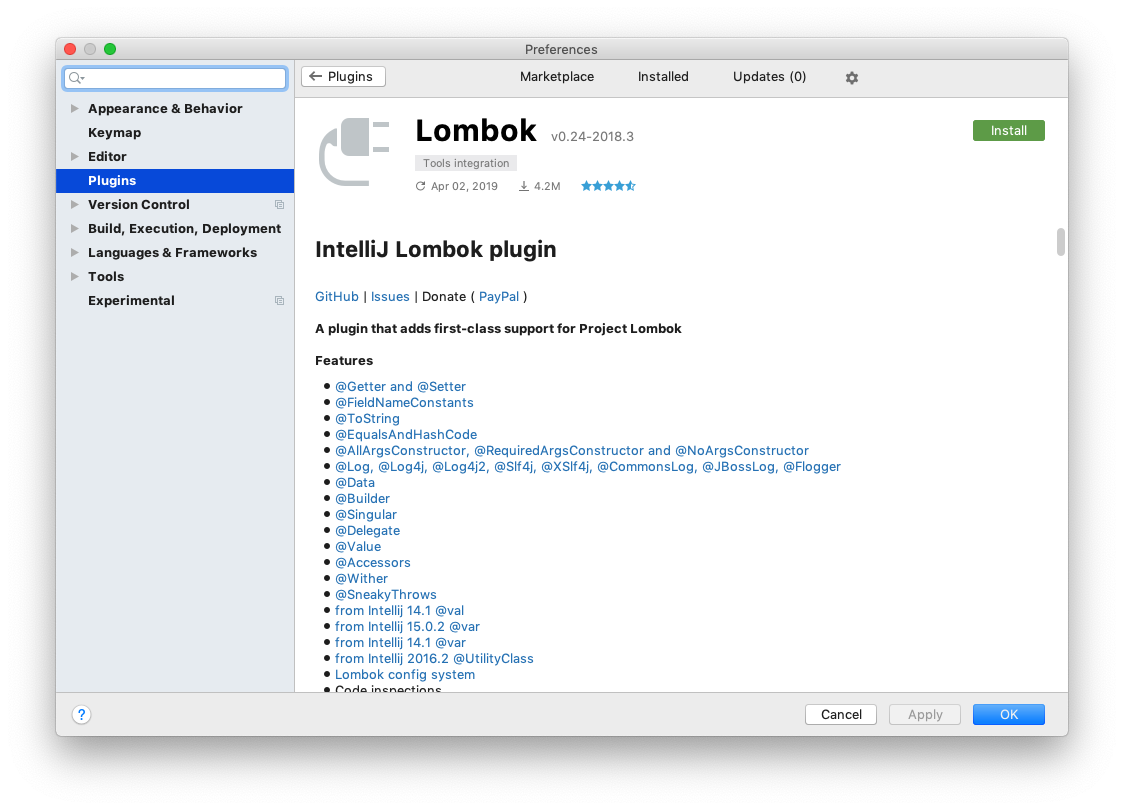
Task: Open the @AllArgsConstructor constructors link
Action: pyautogui.click(x=572, y=451)
